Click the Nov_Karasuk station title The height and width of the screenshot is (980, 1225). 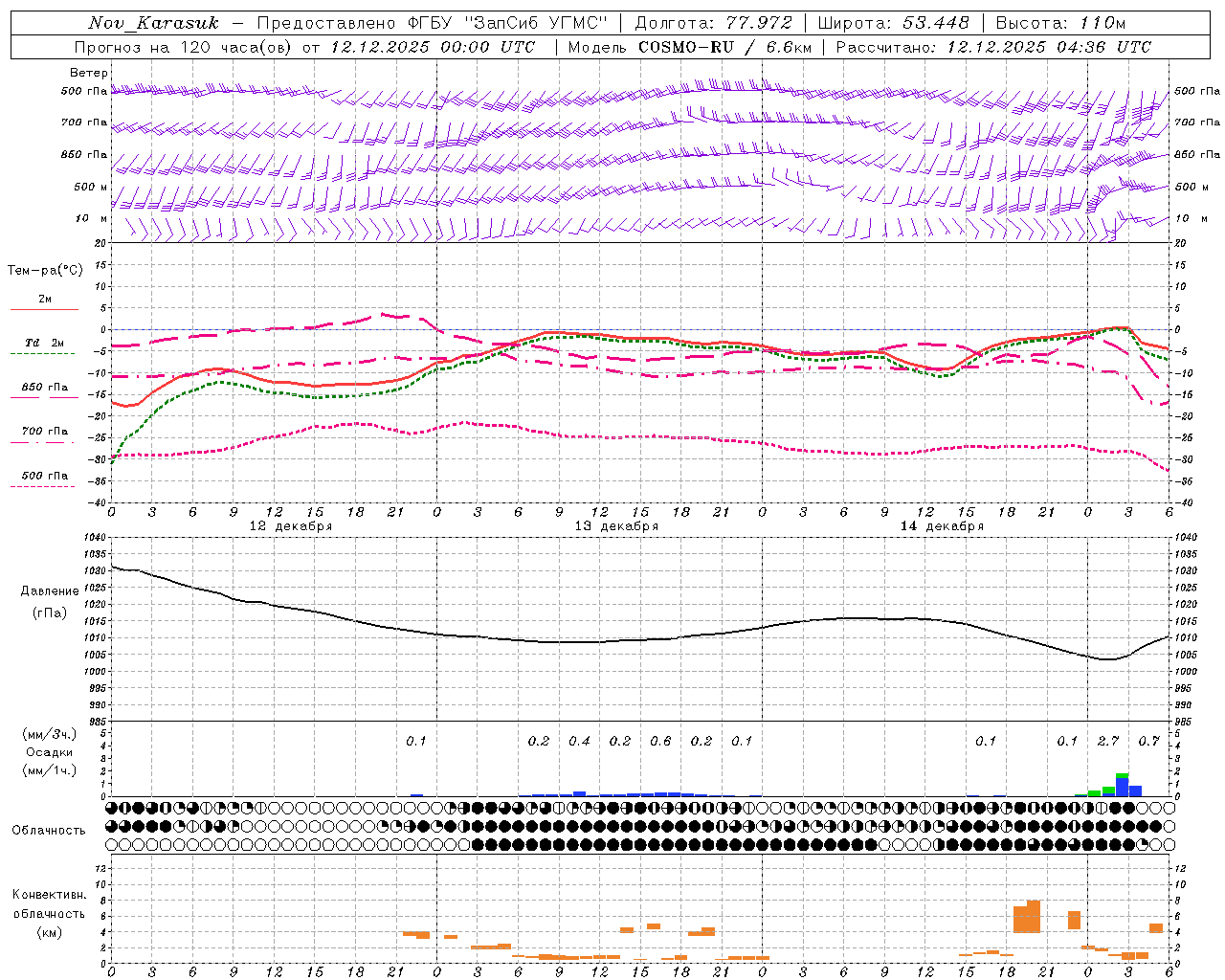tap(153, 23)
